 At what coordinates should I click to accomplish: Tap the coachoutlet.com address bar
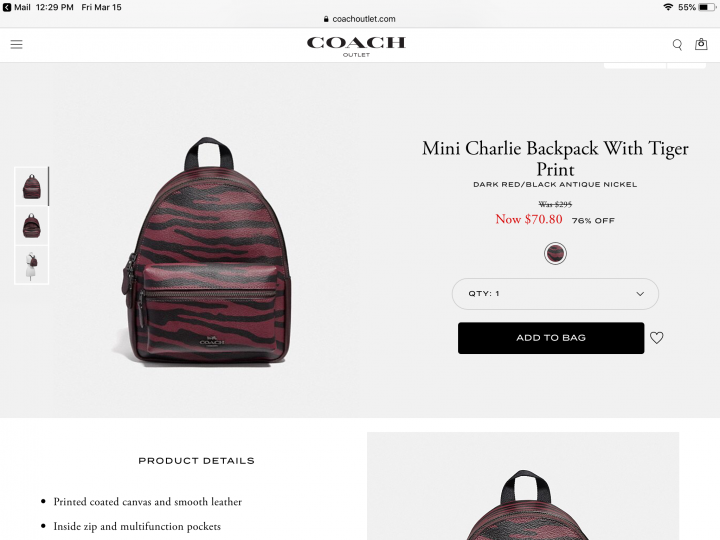[x=360, y=19]
